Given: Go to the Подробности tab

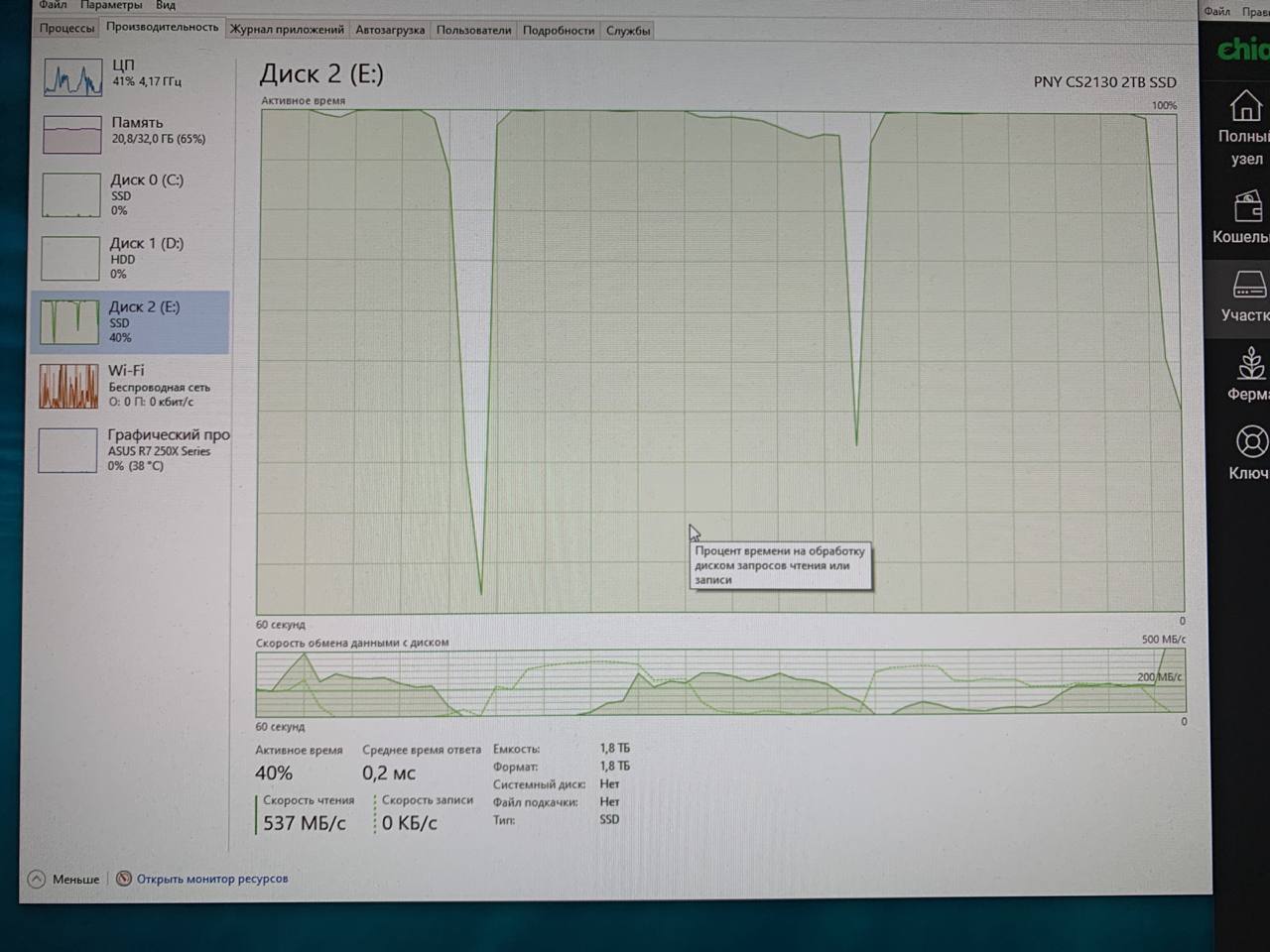Looking at the screenshot, I should pos(559,30).
